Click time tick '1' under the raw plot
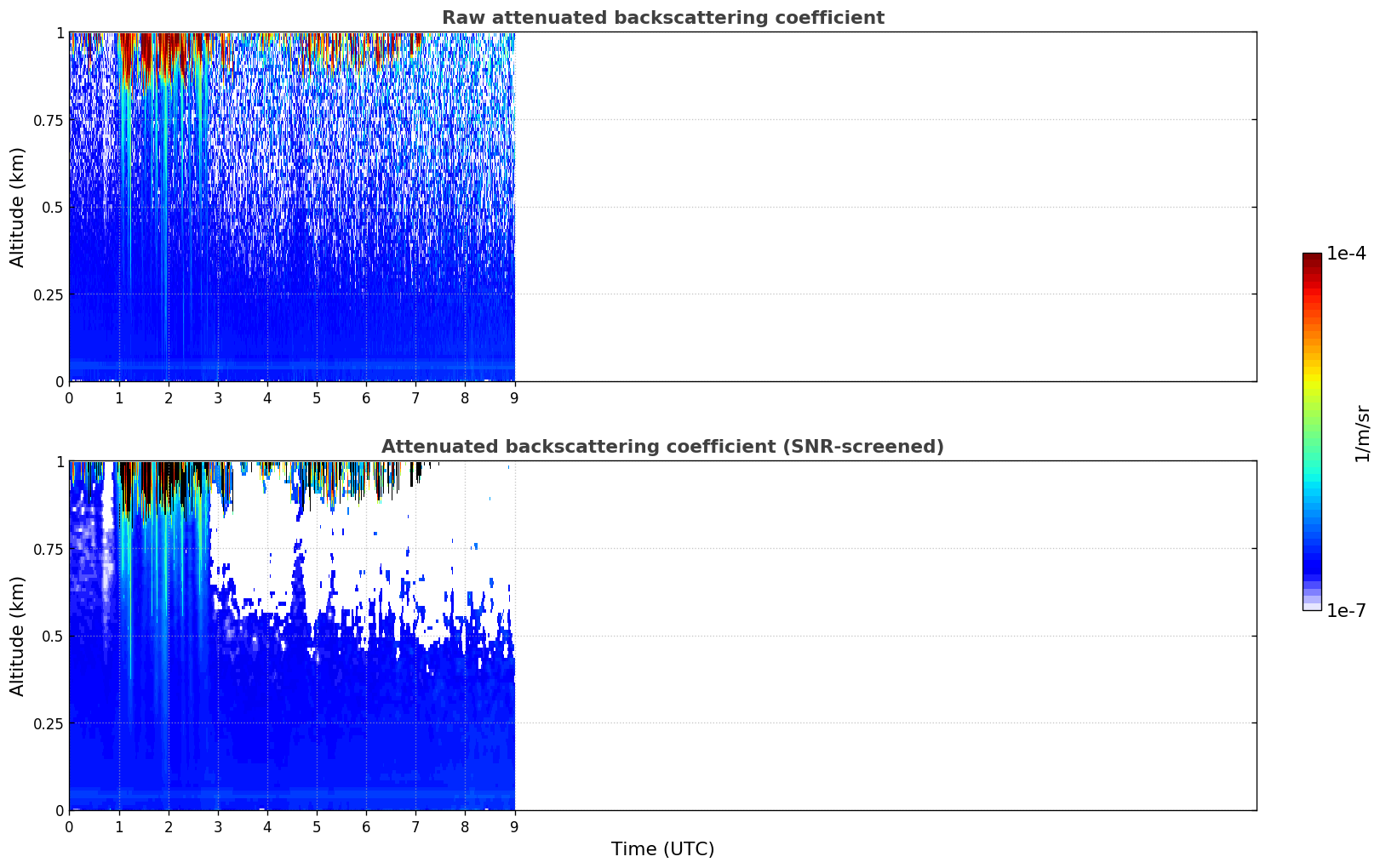 pyautogui.click(x=119, y=397)
